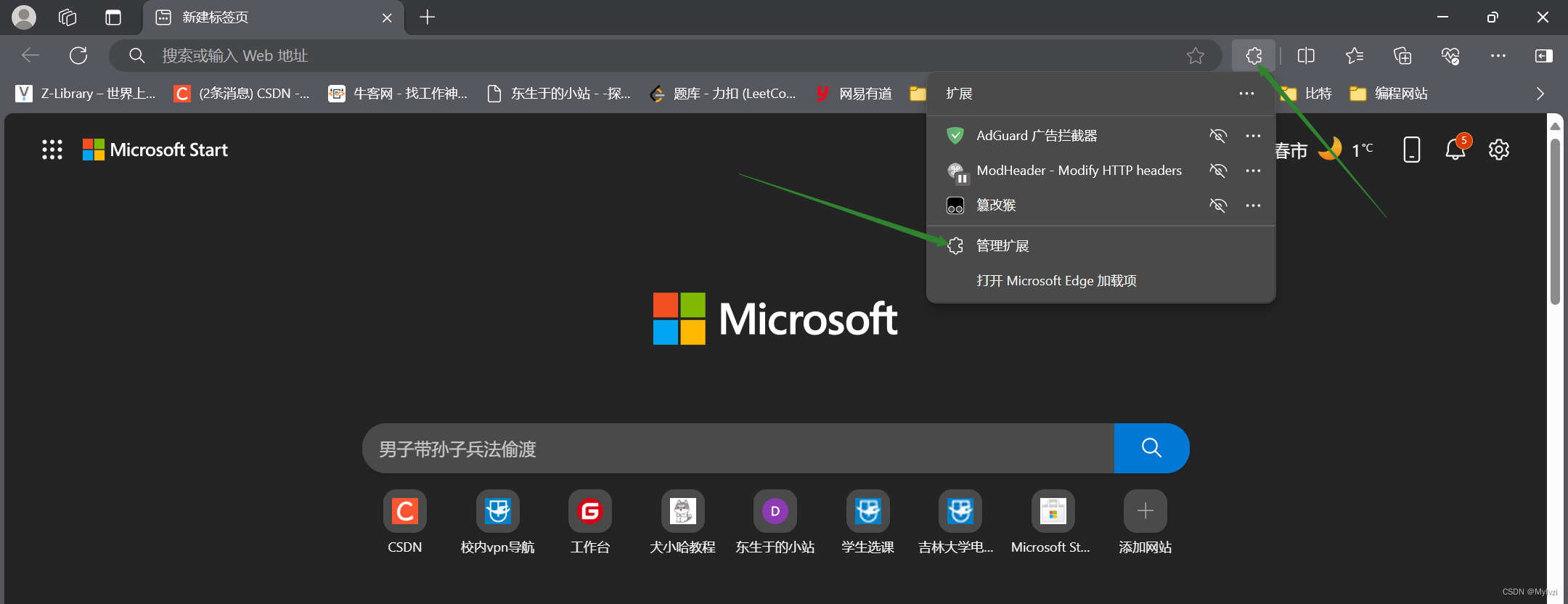The height and width of the screenshot is (604, 1568).
Task: Open the Extensions puzzle icon in toolbar
Action: tap(1254, 56)
